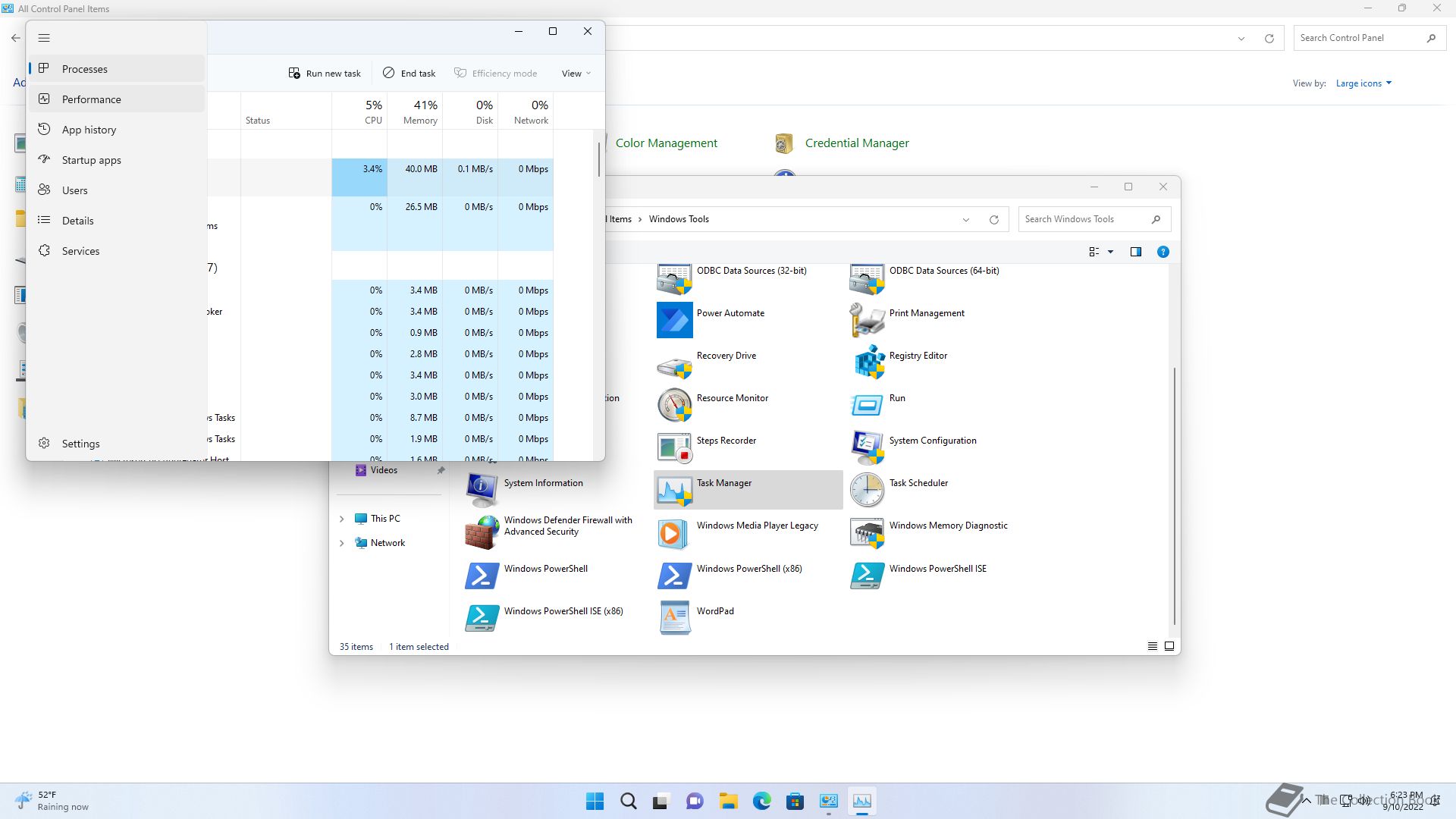Click the Windows Tools breadcrumb segment
This screenshot has width=1456, height=819.
point(679,219)
